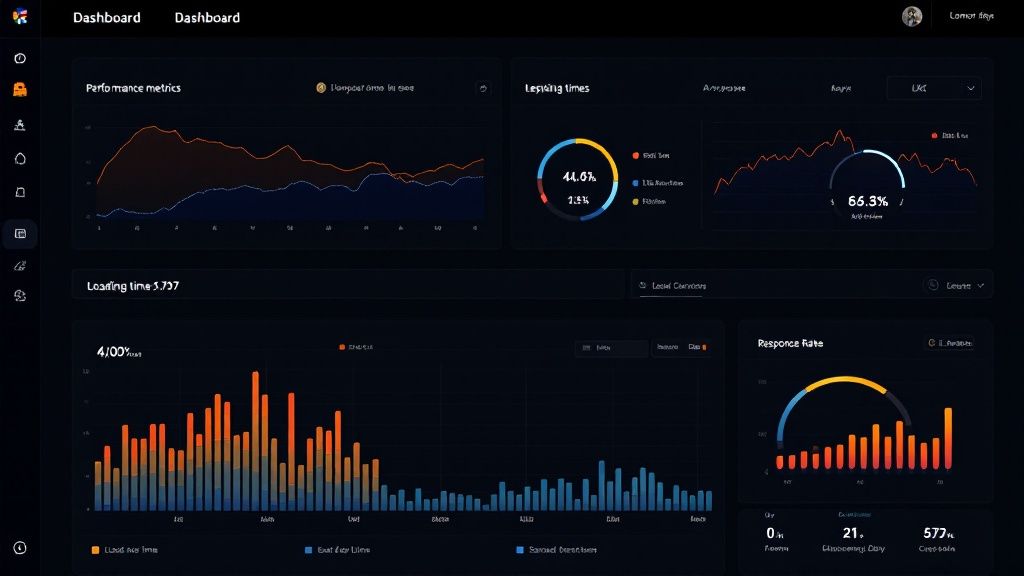Click the circular info icon at the sidebar bottom
Screen dimensions: 1024x576
click(20, 548)
